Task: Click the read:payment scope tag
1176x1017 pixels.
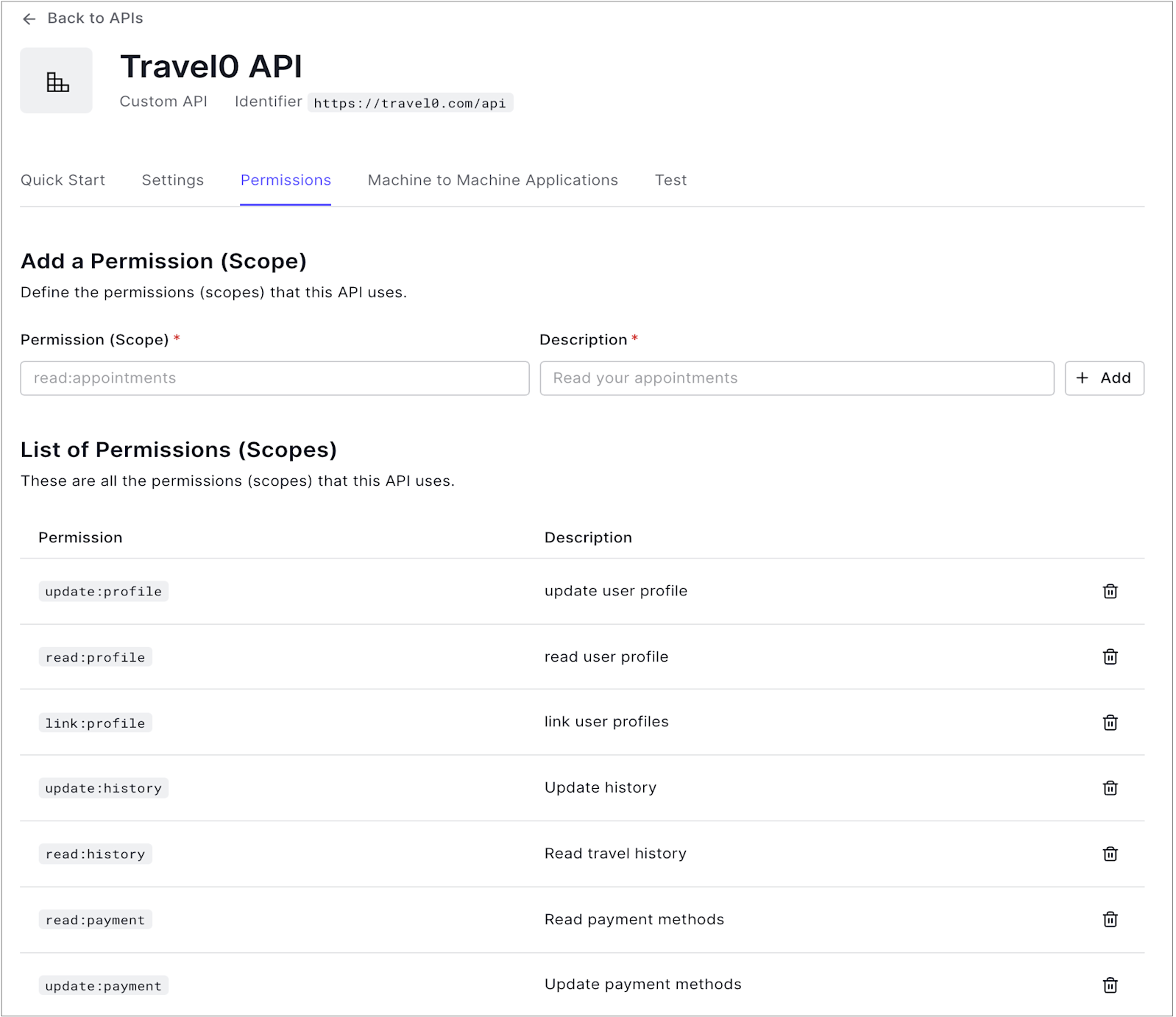Action: click(x=96, y=920)
